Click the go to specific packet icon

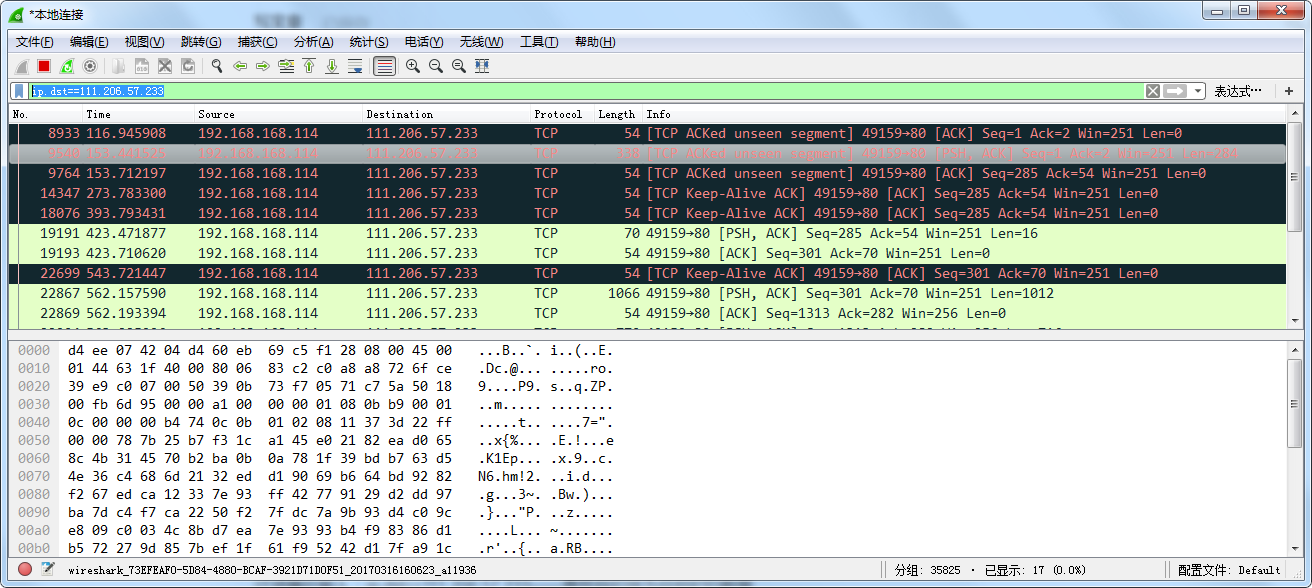[x=286, y=66]
